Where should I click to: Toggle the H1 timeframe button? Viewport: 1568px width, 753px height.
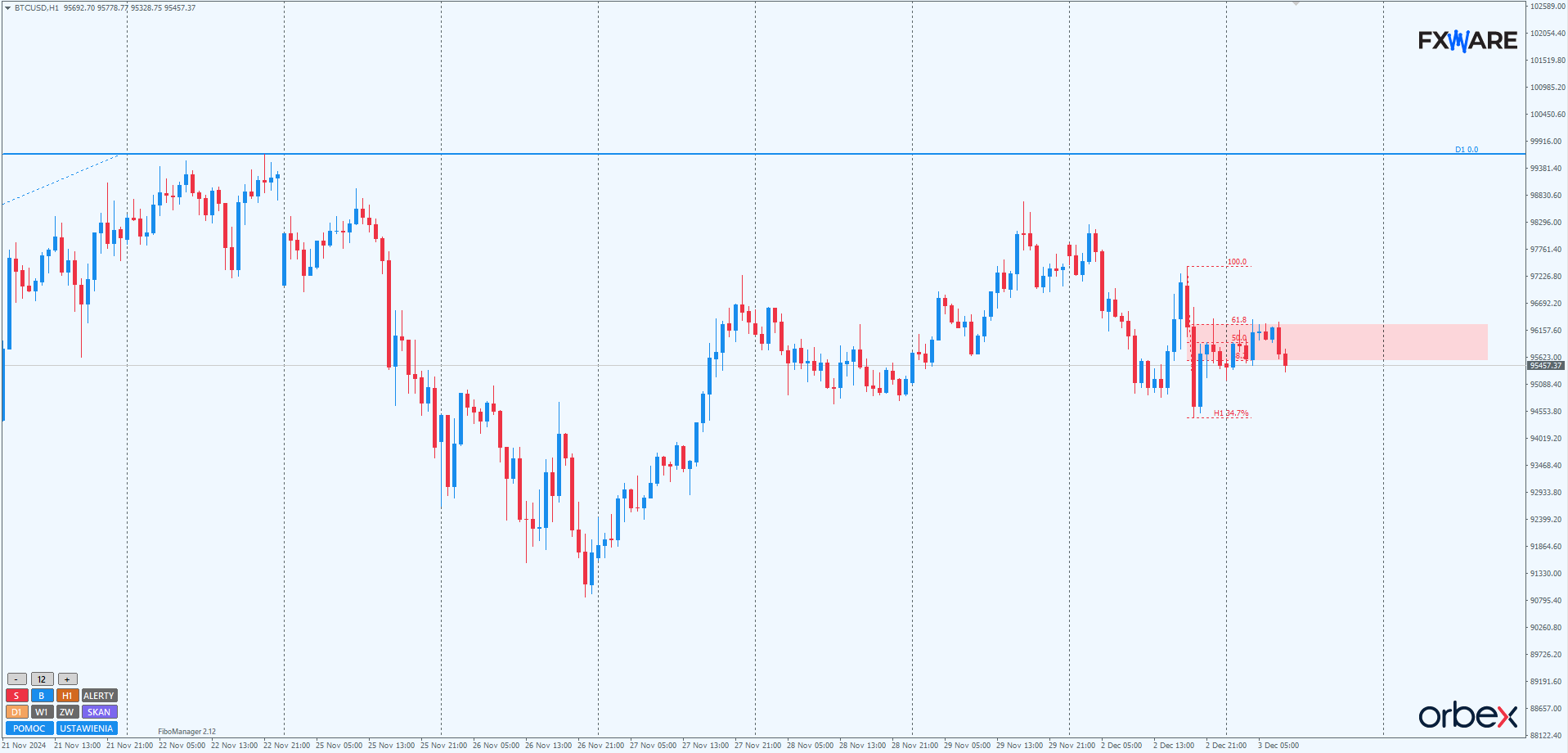coord(67,696)
